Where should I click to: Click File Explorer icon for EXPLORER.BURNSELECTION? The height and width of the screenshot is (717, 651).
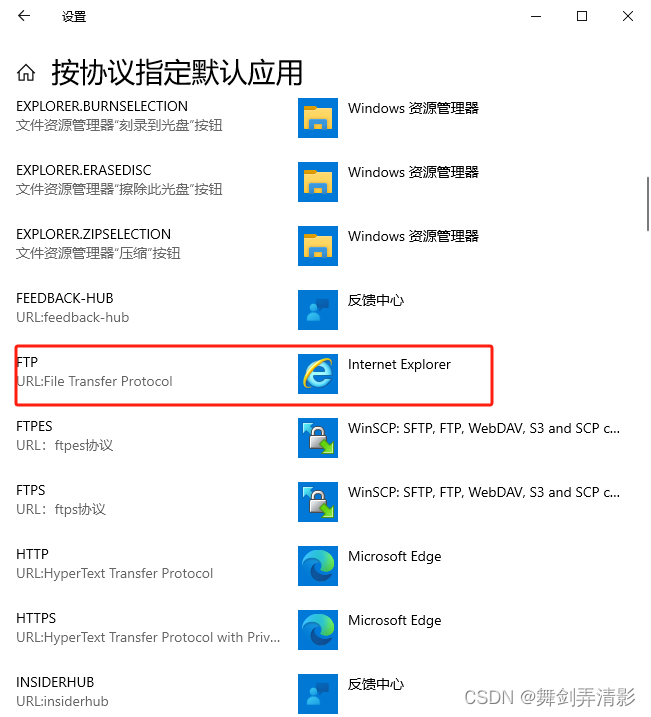point(318,118)
